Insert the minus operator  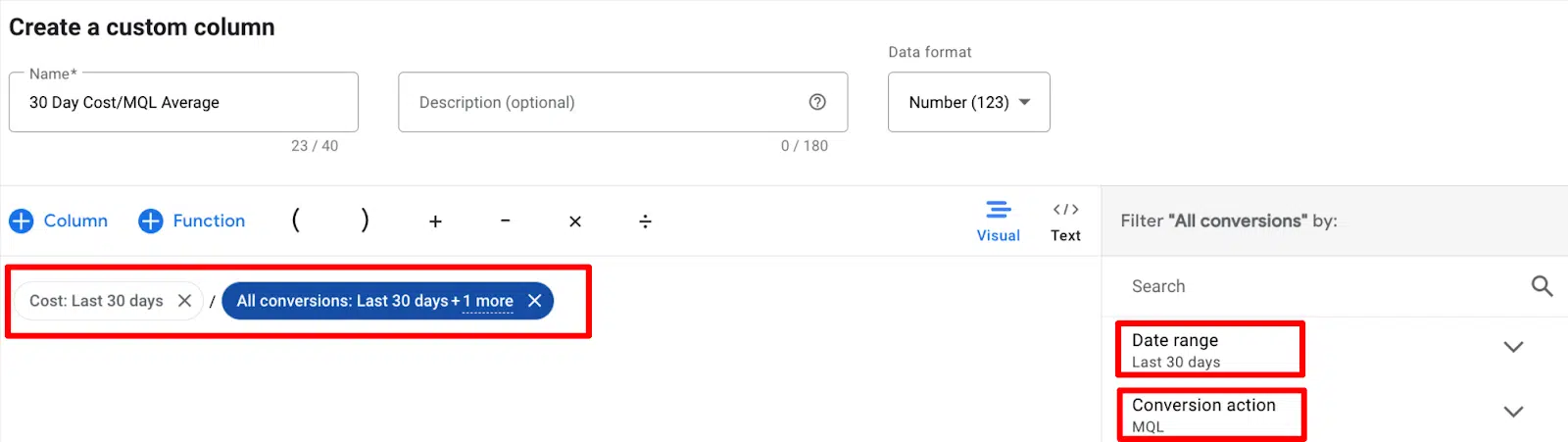[x=505, y=221]
